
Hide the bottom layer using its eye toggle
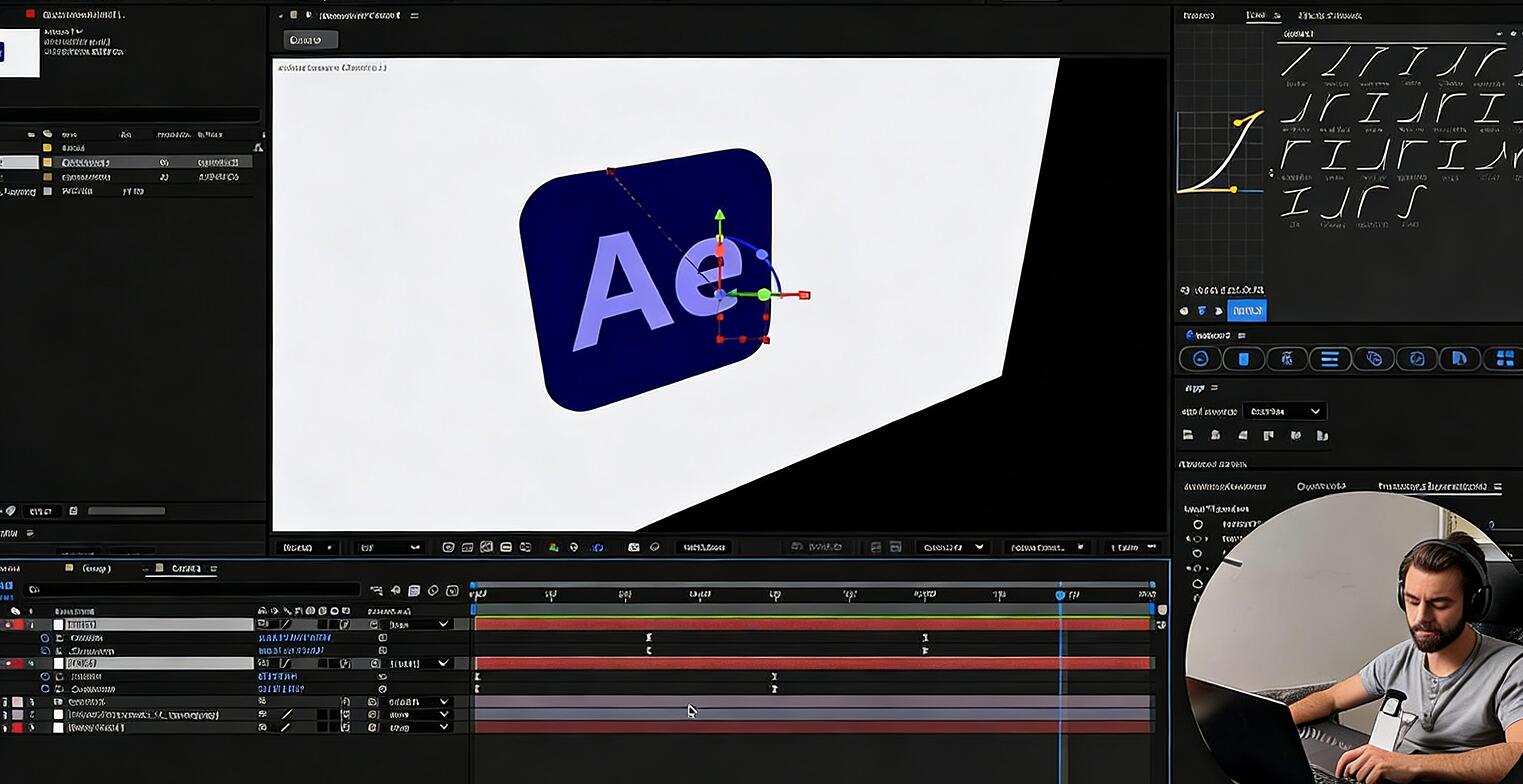pyautogui.click(x=5, y=727)
